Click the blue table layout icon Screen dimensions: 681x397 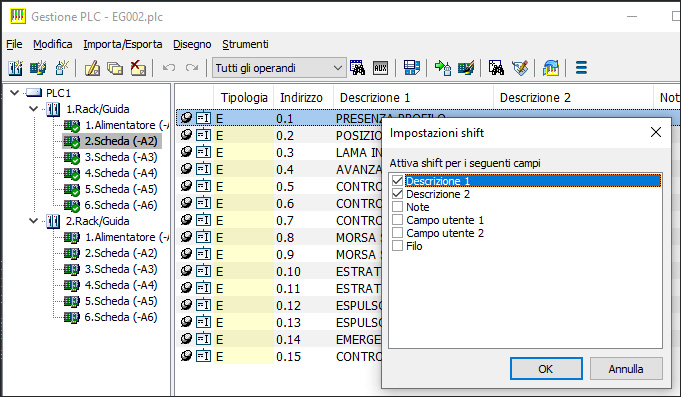click(x=411, y=68)
